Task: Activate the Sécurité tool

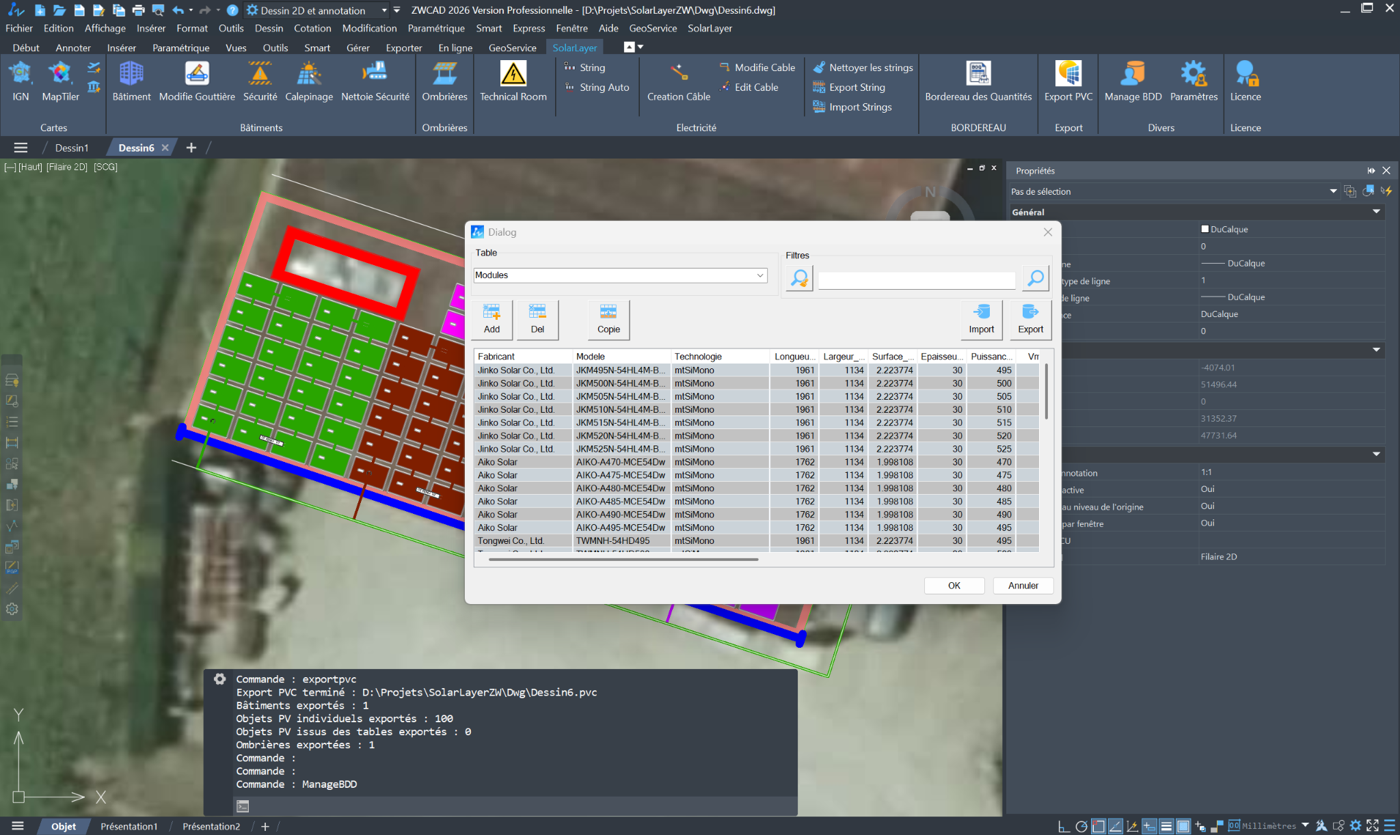Action: [260, 81]
